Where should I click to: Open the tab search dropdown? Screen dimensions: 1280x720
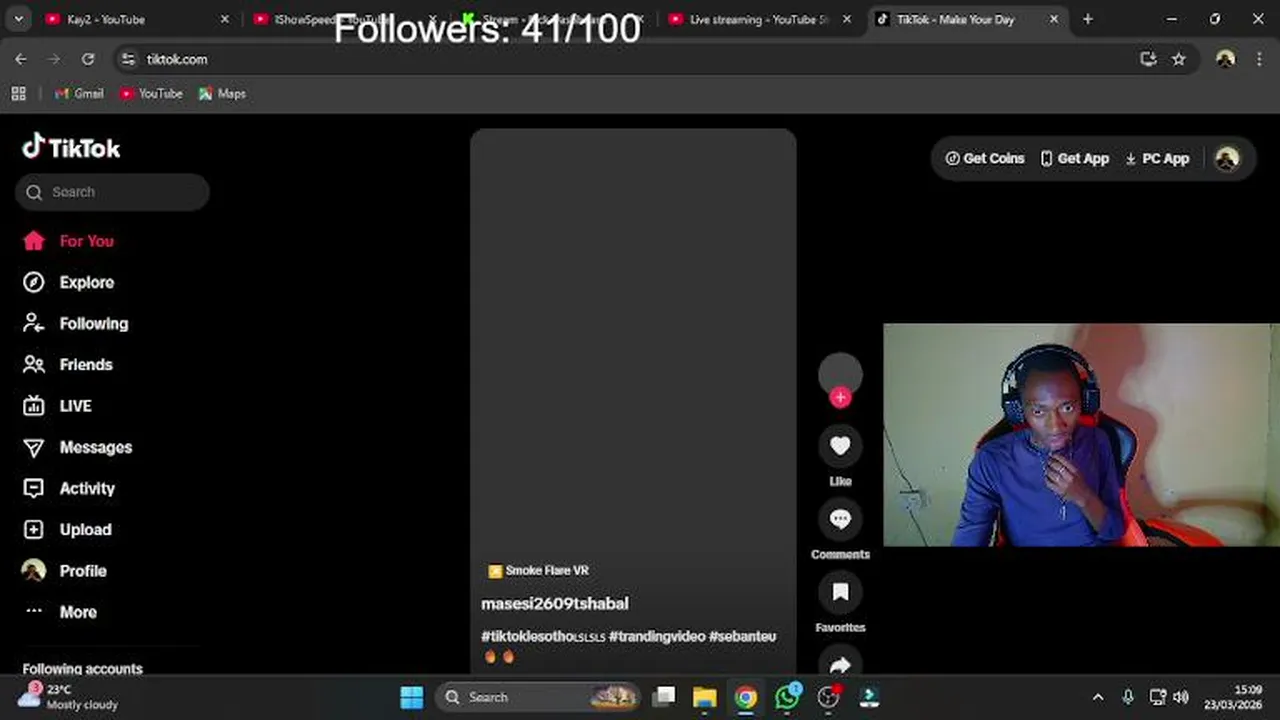click(x=18, y=19)
